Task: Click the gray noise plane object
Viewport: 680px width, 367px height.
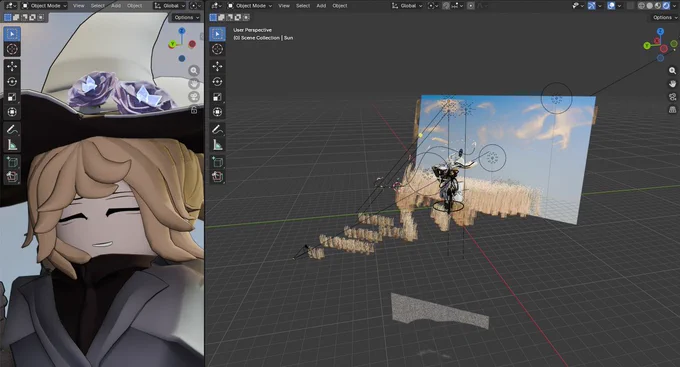Action: pyautogui.click(x=440, y=311)
